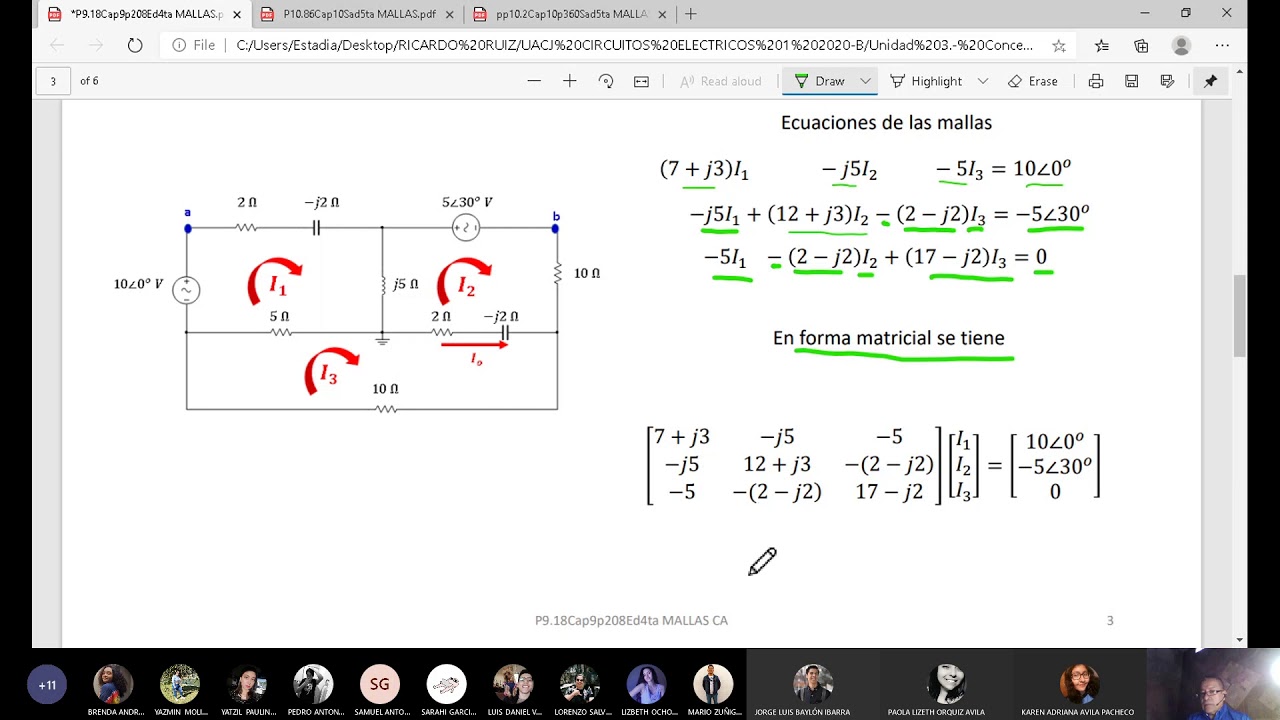
Task: Close the P10.86Cap10Sad5ta tab
Action: click(450, 14)
